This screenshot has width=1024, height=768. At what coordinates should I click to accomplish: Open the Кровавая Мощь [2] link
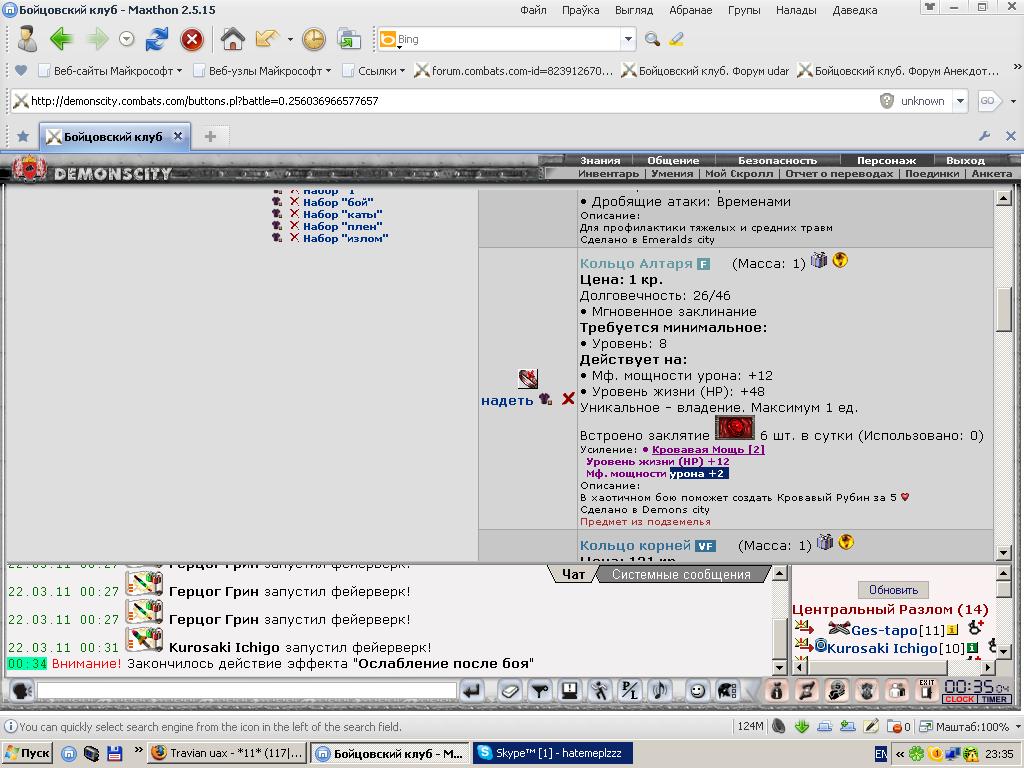(x=708, y=449)
